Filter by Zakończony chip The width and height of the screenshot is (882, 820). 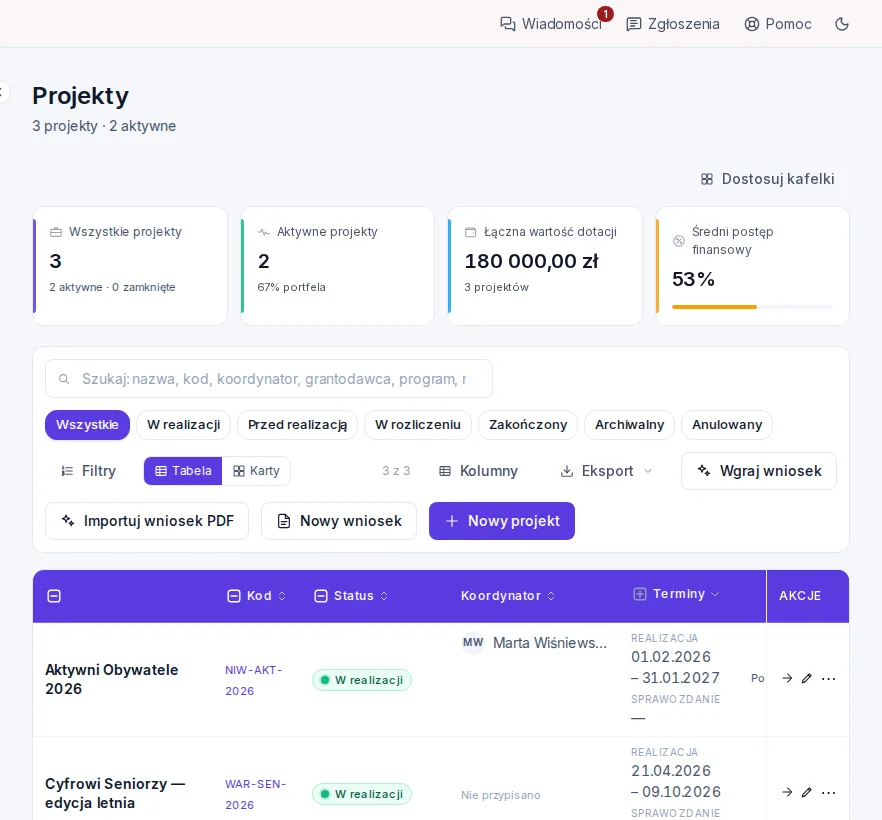528,425
